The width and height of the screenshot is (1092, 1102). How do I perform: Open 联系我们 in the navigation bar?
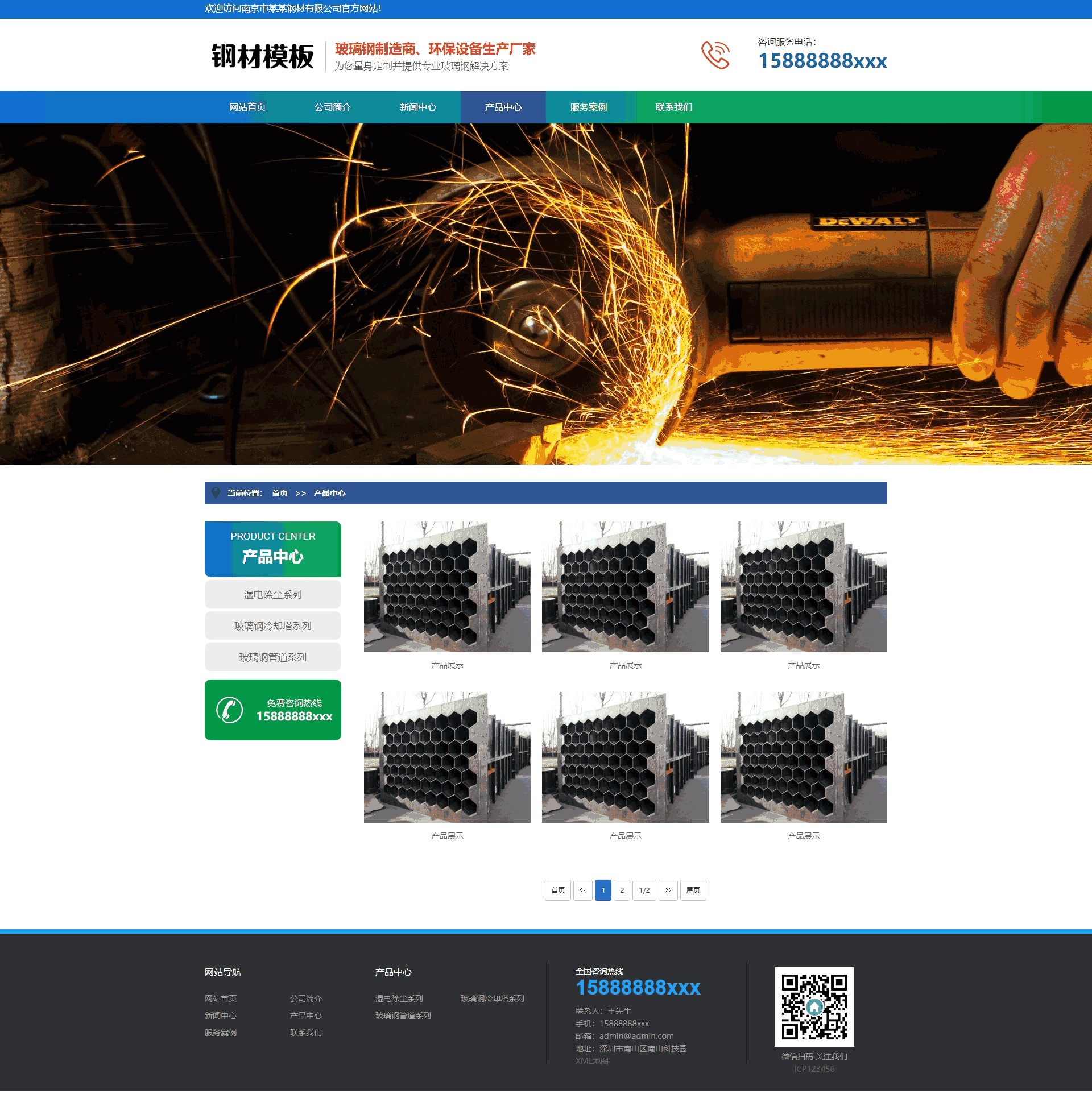[673, 107]
